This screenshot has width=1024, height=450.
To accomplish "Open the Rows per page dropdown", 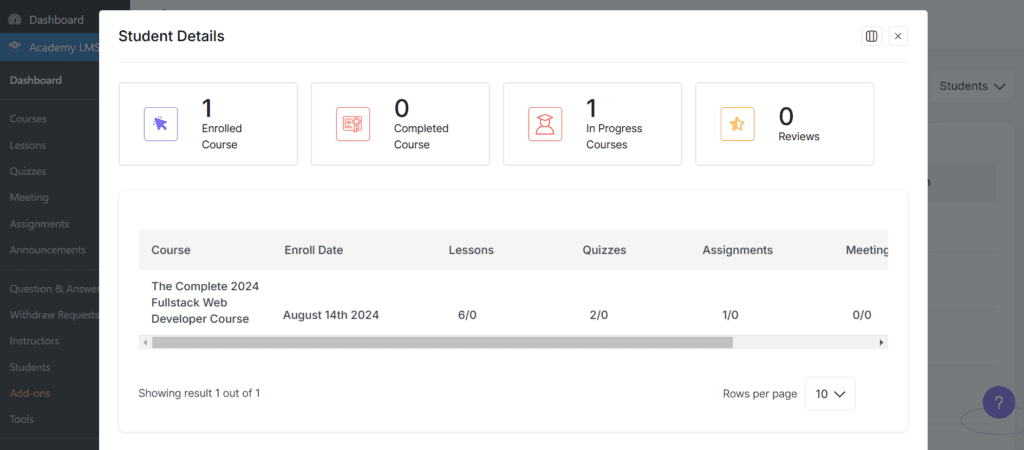I will 830,394.
